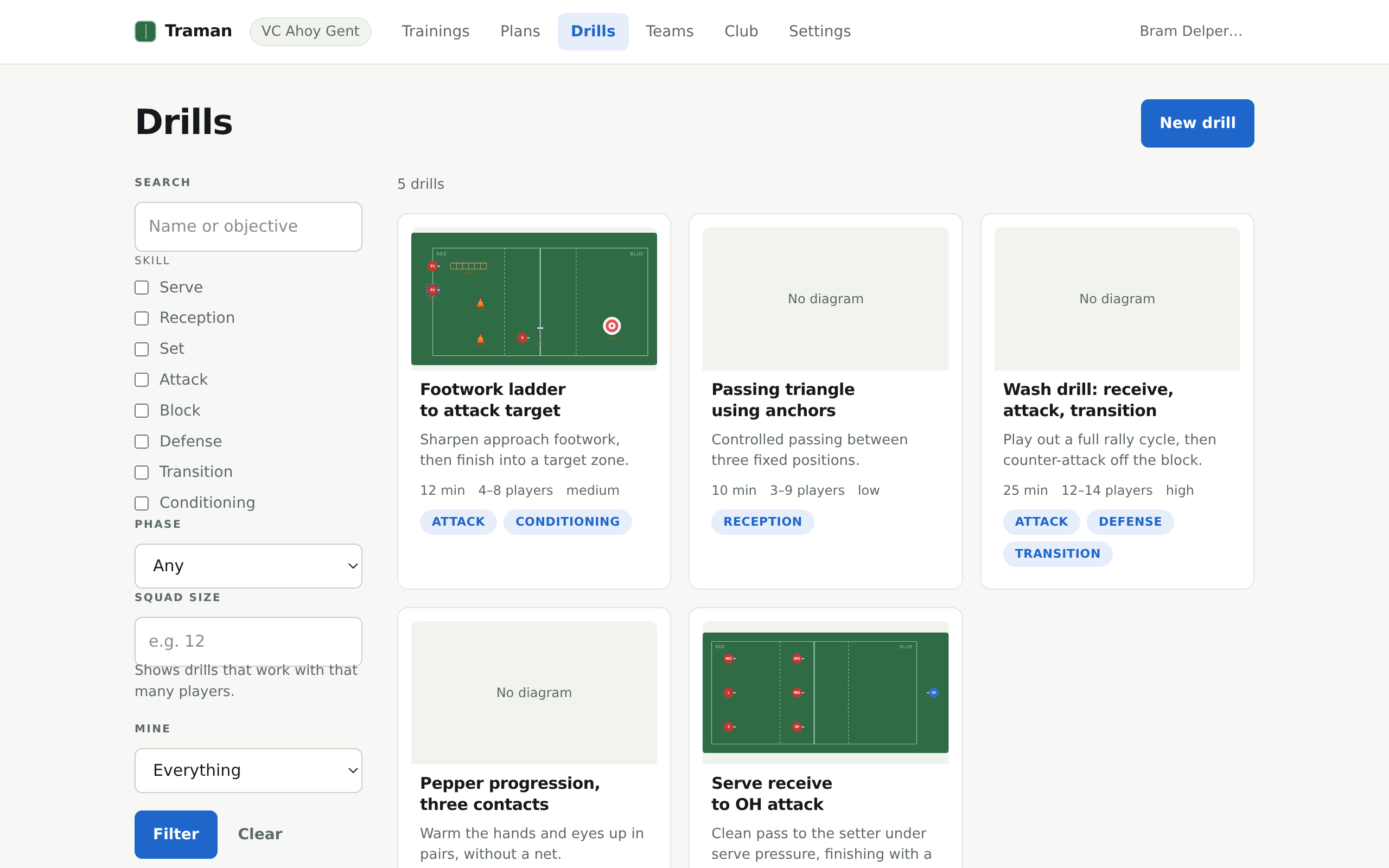
Task: Open the Serve receive court diagram thumbnail
Action: point(825,692)
